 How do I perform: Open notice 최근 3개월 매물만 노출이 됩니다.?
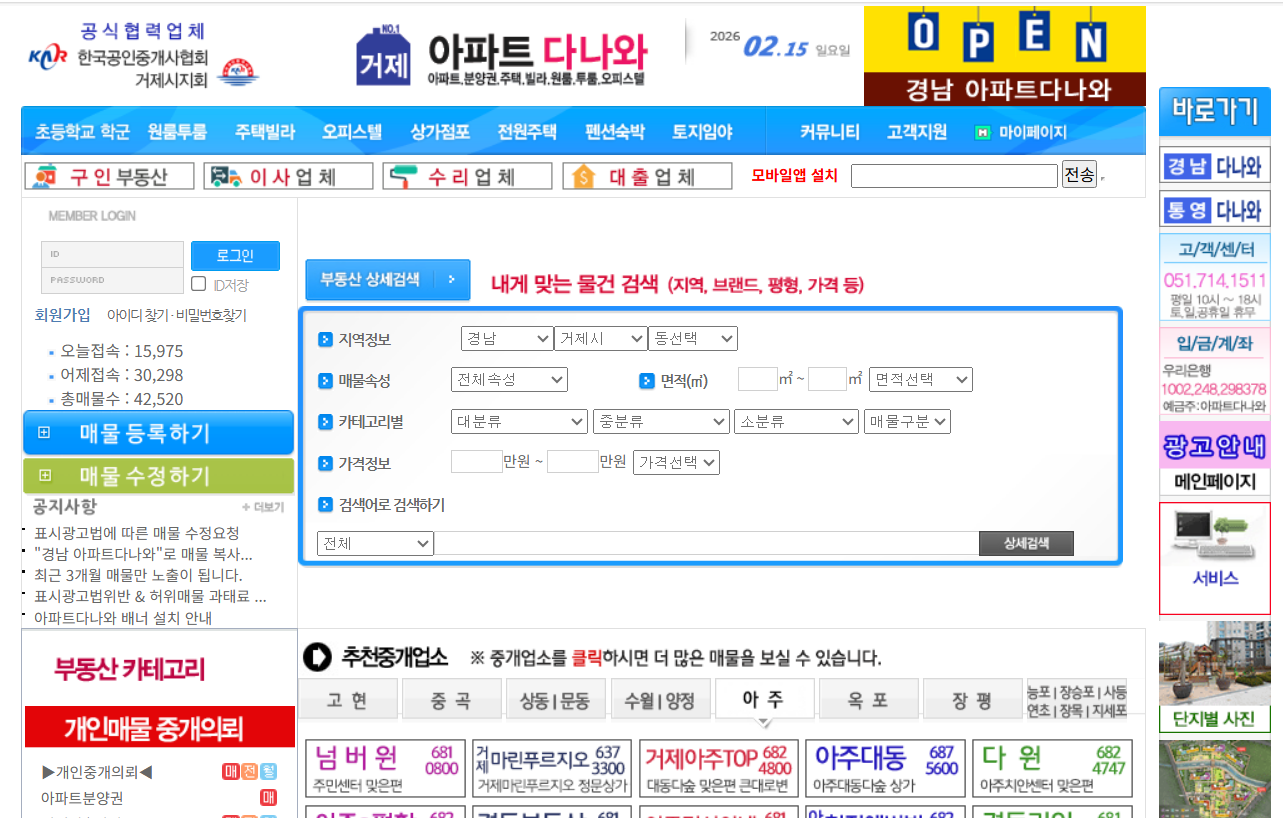(138, 575)
